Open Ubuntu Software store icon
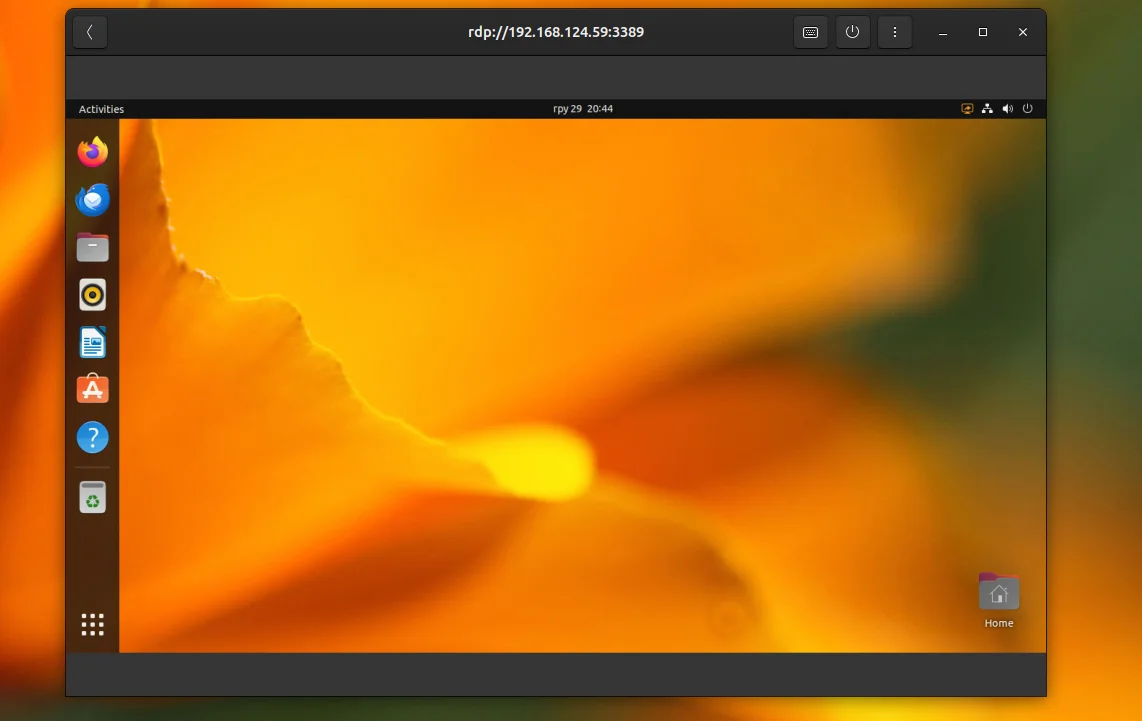Screen dimensions: 1142x721 (92, 390)
